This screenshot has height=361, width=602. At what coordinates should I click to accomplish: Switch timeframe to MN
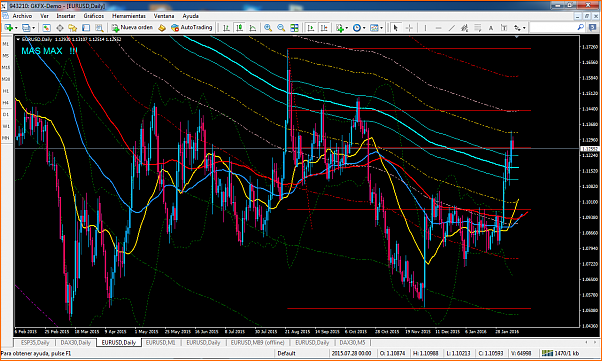click(6, 137)
